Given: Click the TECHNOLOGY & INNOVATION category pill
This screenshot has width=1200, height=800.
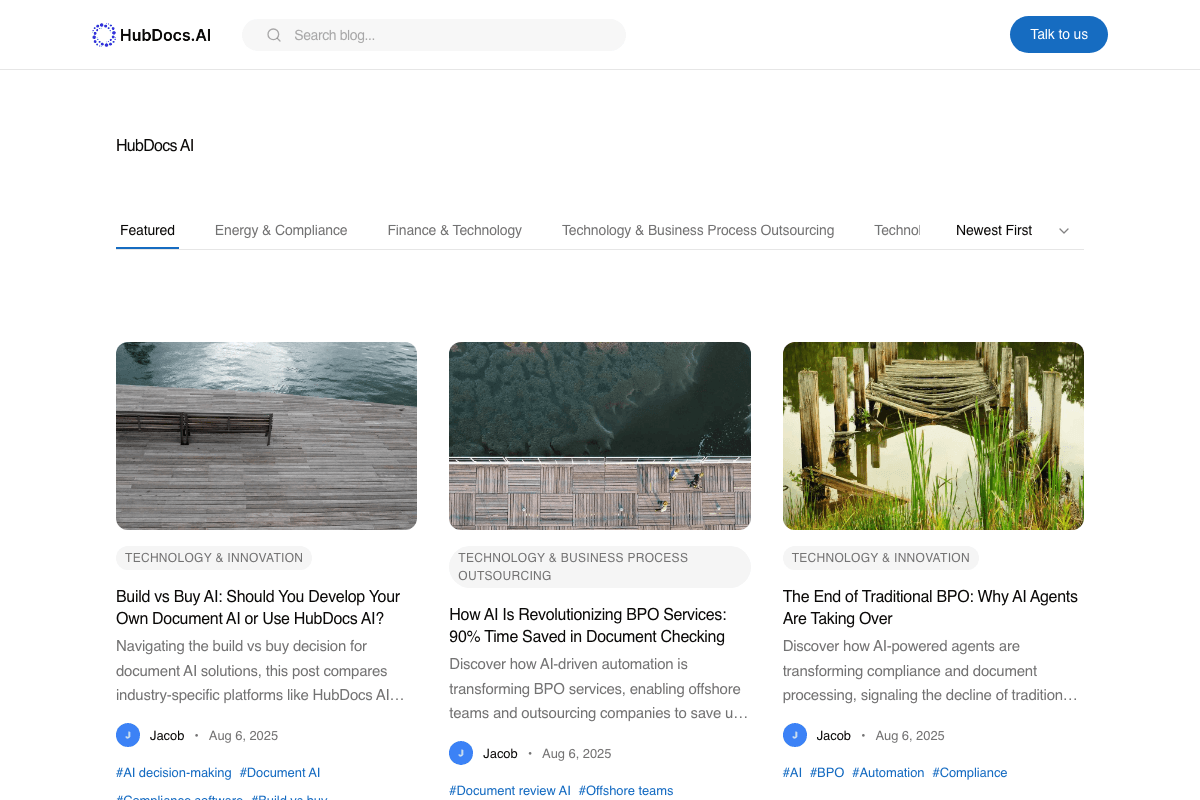Looking at the screenshot, I should coord(213,558).
